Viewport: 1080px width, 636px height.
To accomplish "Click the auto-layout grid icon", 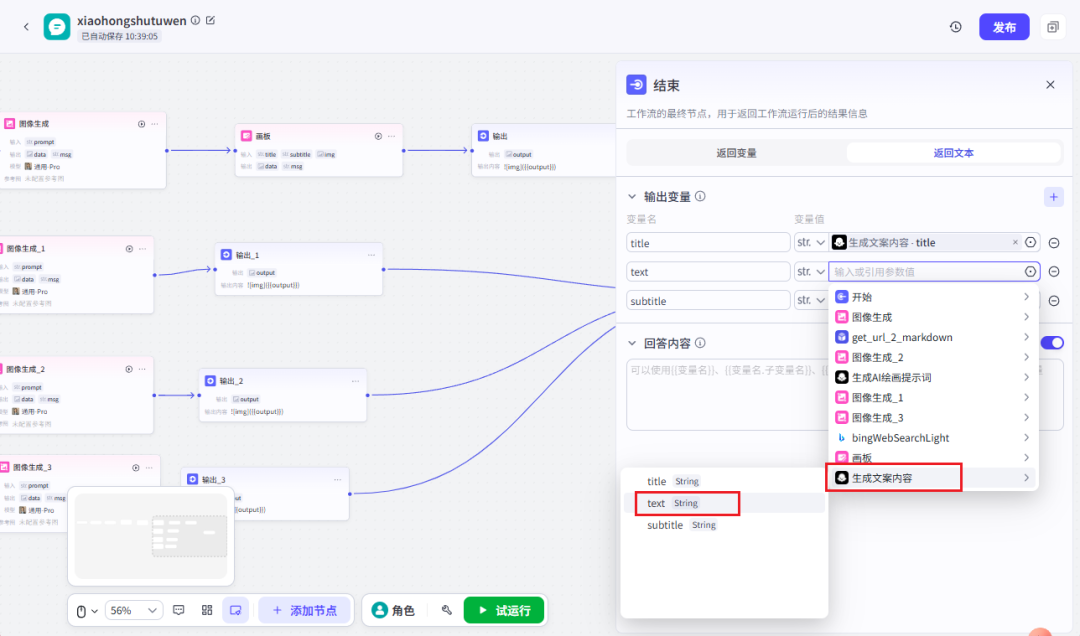I will point(207,611).
